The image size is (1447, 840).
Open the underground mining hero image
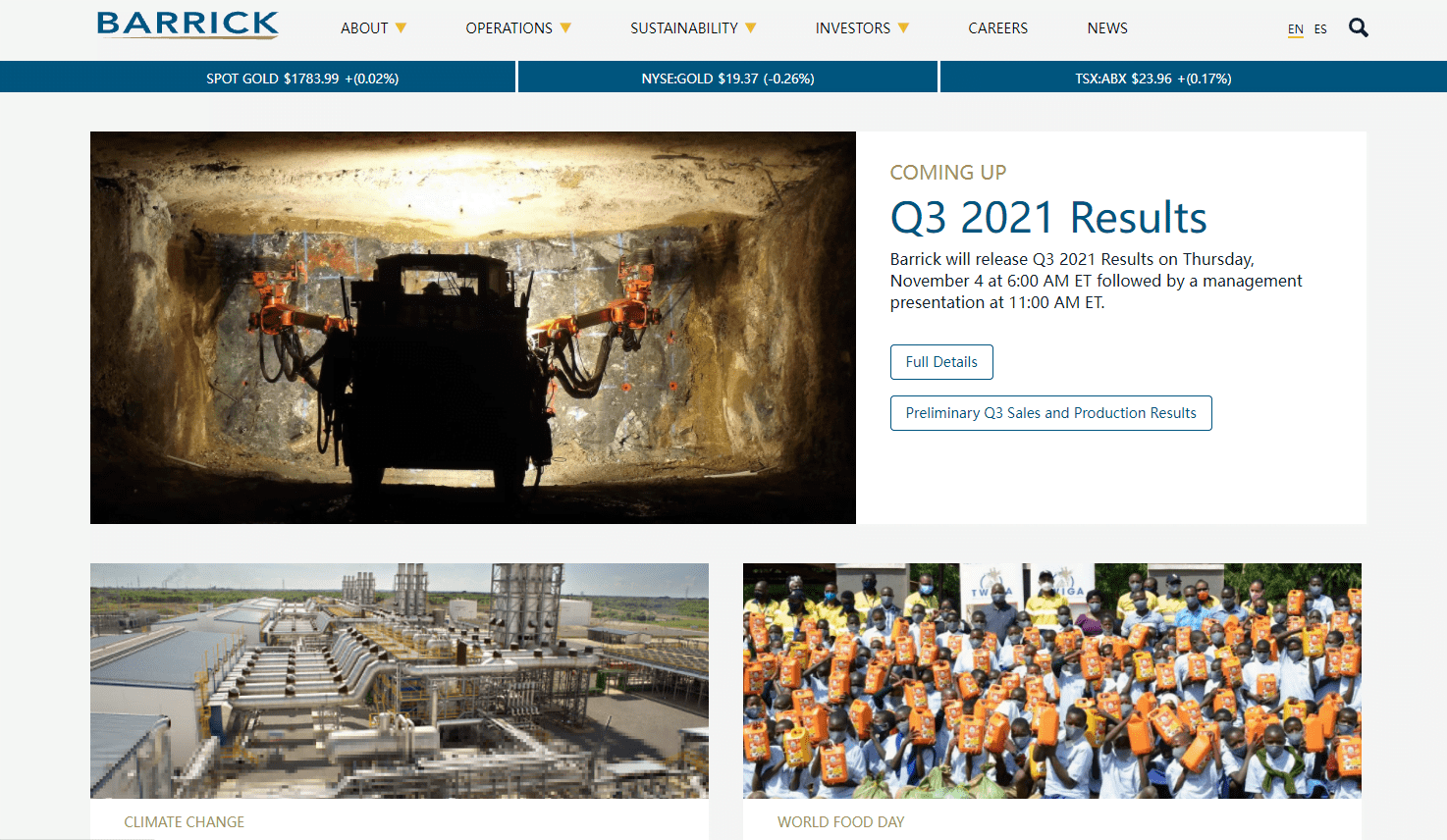(472, 326)
